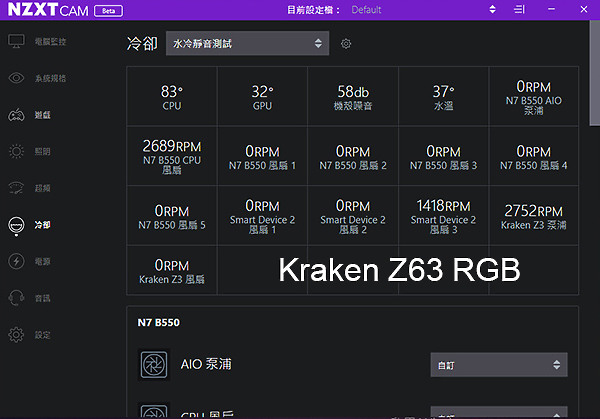Screen dimensions: 600x419
Task: Click the 0RPM Kraken Z3 風扇 tile
Action: coord(172,270)
